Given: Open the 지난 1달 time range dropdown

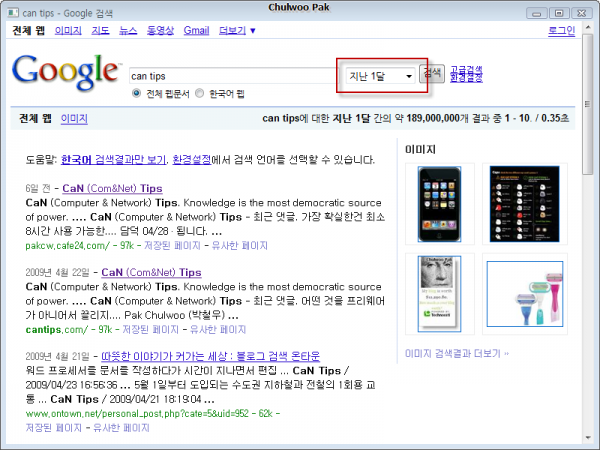Looking at the screenshot, I should pyautogui.click(x=380, y=76).
